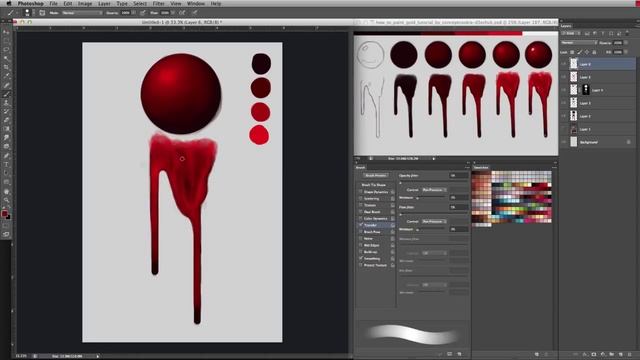Screen dimensions: 640x360
Task: Select the Quick Selection tool
Action: [6, 58]
